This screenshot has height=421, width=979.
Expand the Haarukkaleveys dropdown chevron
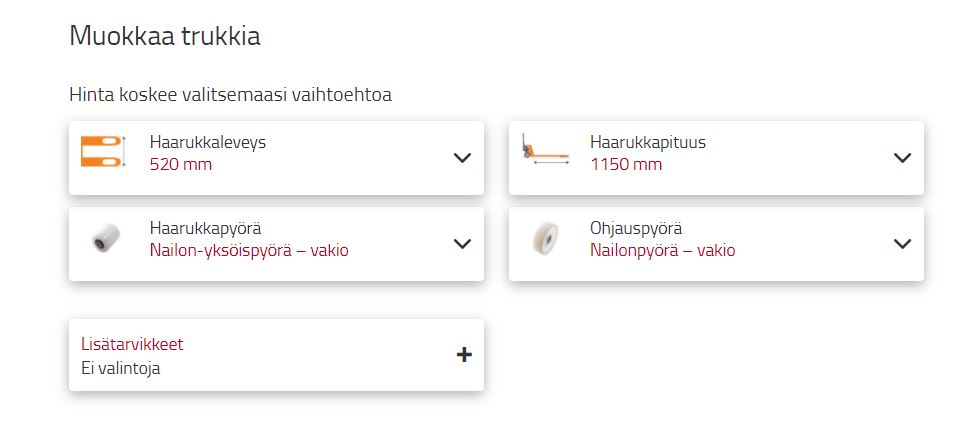(462, 157)
